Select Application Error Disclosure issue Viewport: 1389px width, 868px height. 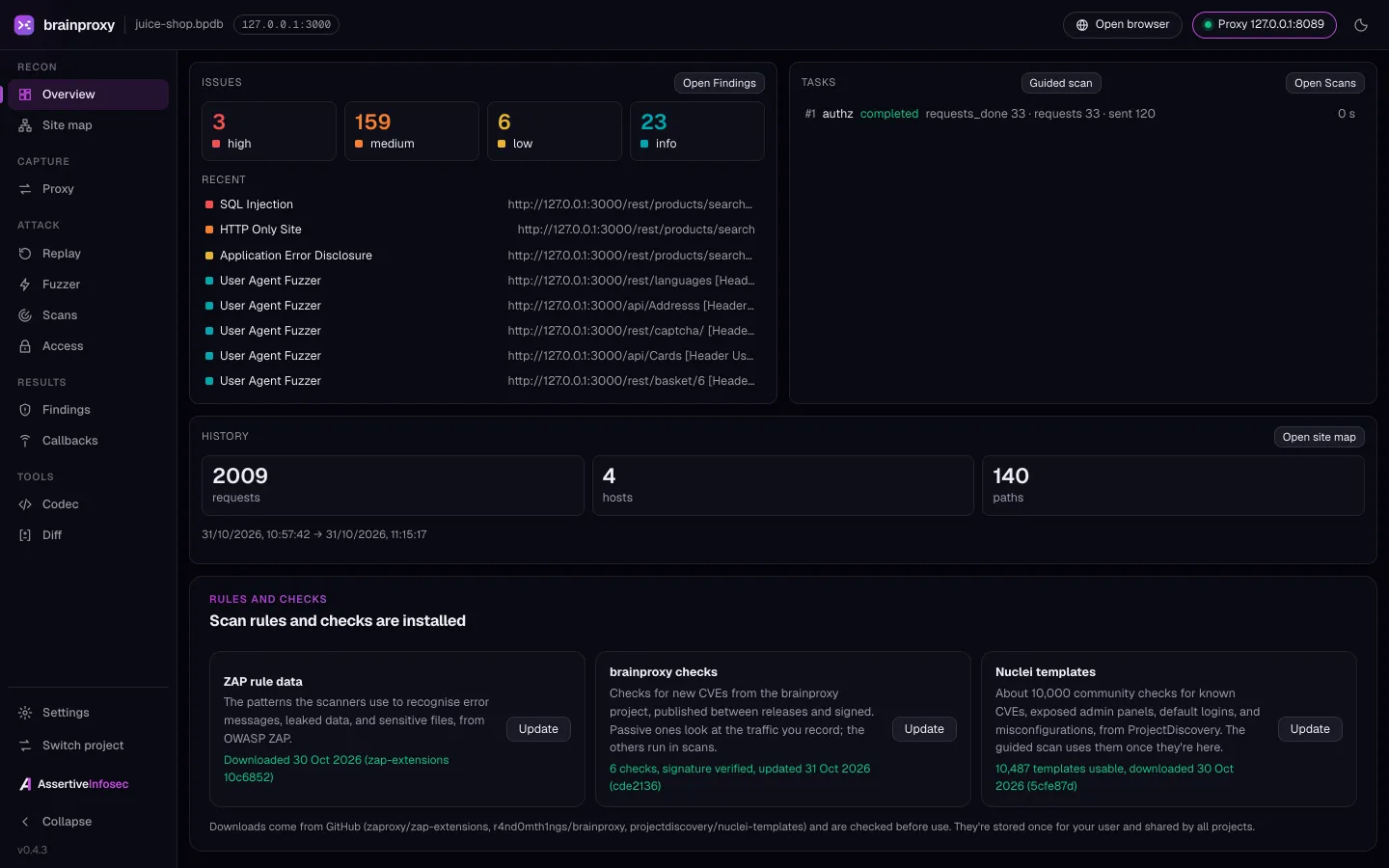point(483,256)
